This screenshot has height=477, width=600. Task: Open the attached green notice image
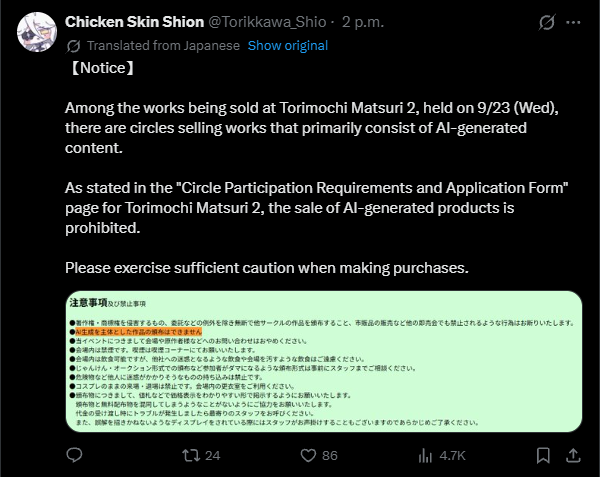324,361
